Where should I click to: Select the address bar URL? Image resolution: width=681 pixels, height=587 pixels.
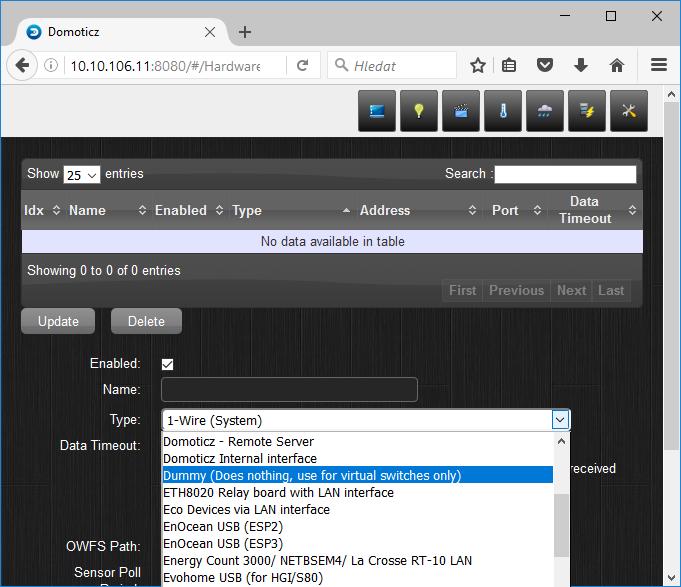[x=165, y=66]
